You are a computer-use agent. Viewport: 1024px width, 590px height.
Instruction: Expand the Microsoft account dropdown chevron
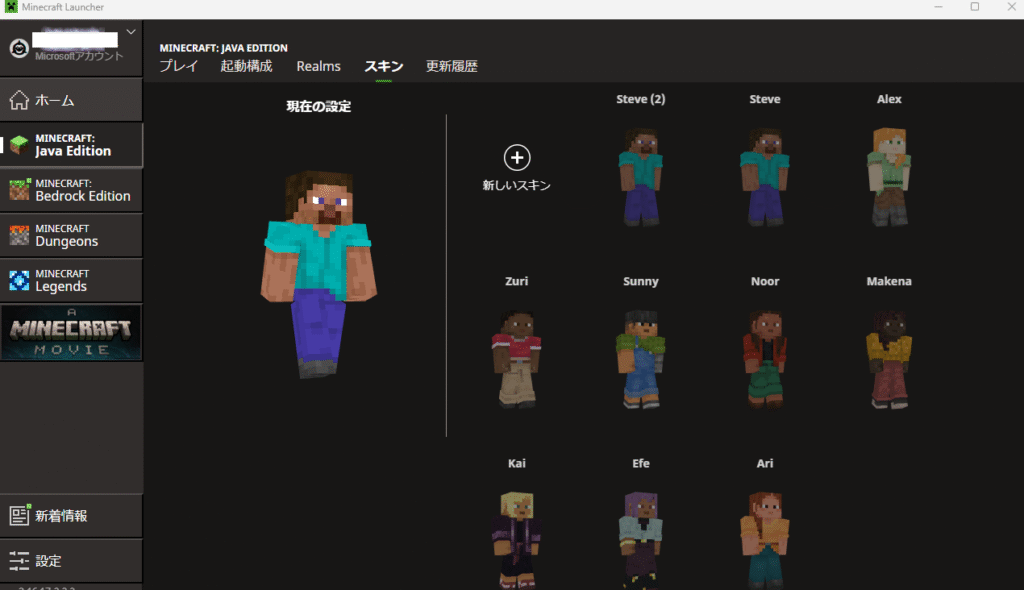(131, 31)
